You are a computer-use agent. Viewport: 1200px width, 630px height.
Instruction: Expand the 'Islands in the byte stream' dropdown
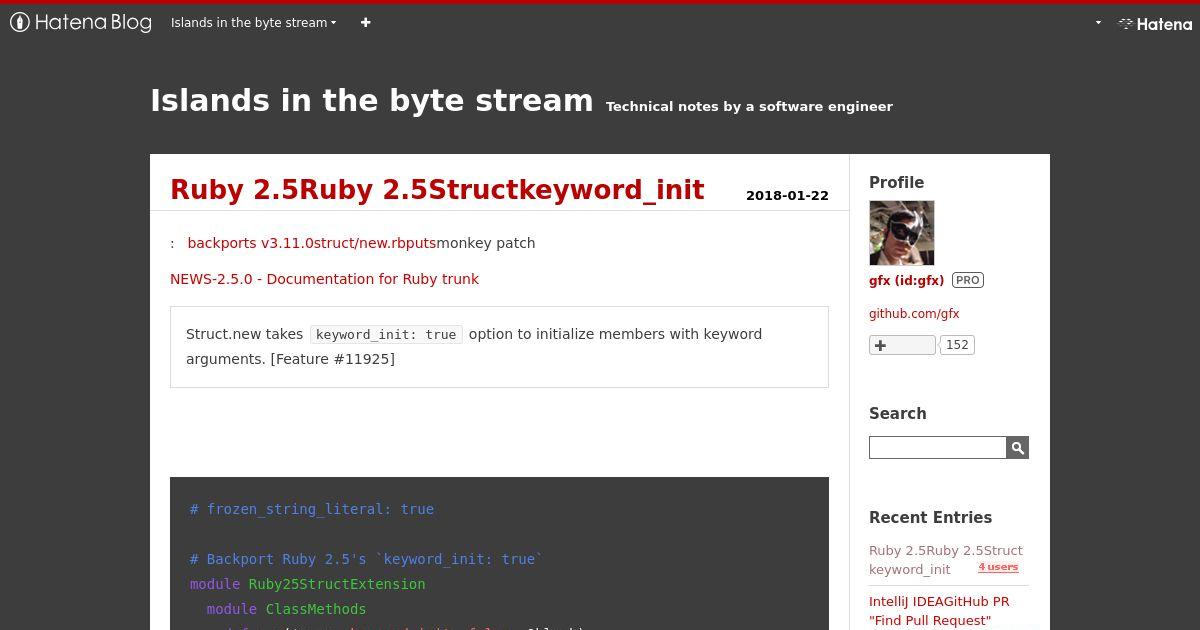coord(253,22)
